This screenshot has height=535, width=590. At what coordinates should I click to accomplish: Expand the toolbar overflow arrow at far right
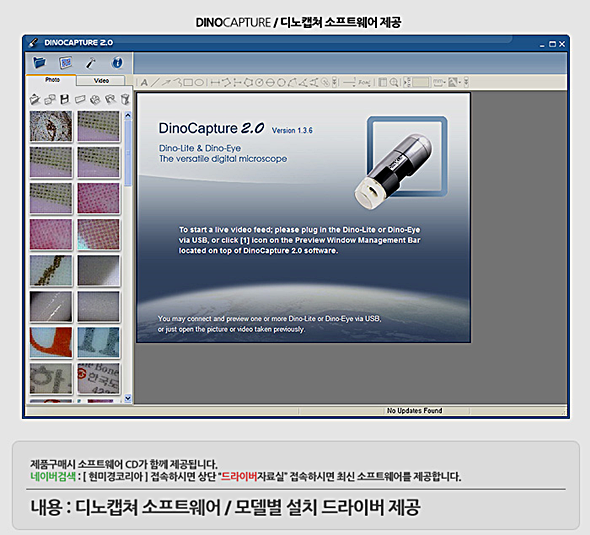pos(466,82)
